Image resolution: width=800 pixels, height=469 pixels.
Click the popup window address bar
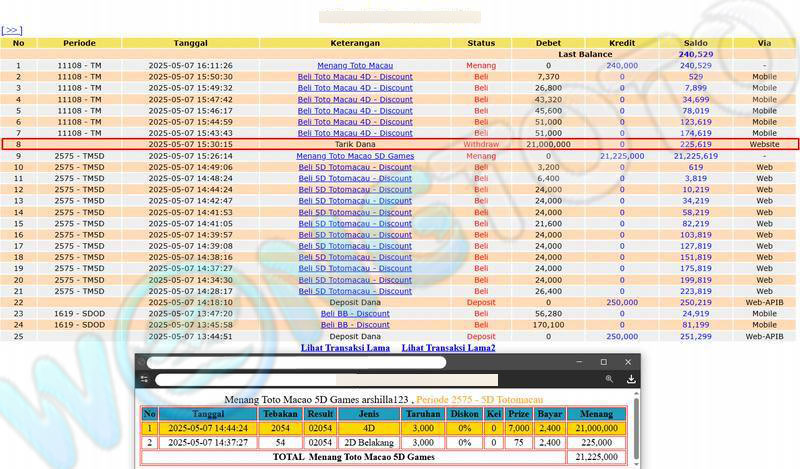point(325,380)
